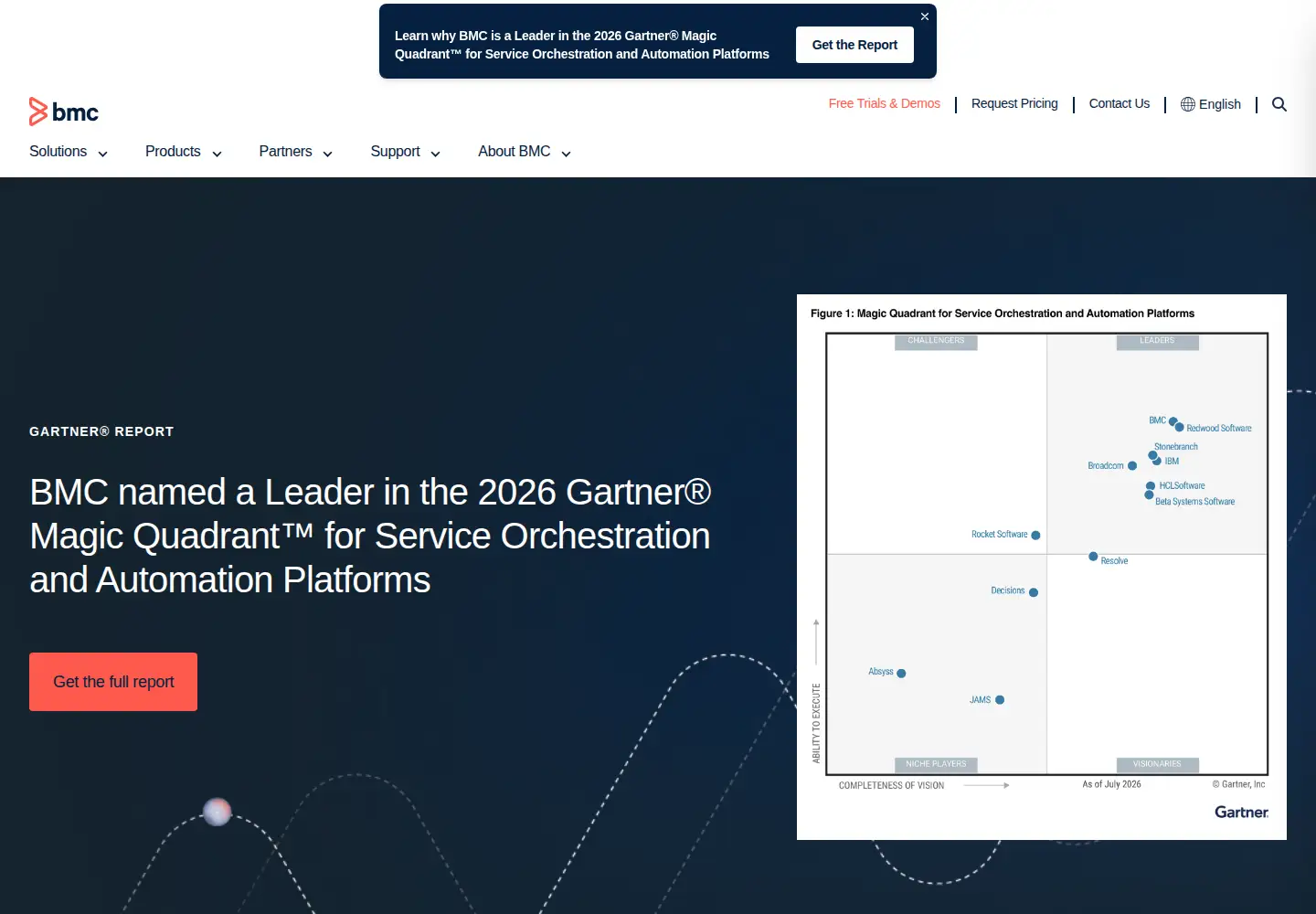Click the BMC logo
This screenshot has width=1316, height=914.
tap(64, 112)
